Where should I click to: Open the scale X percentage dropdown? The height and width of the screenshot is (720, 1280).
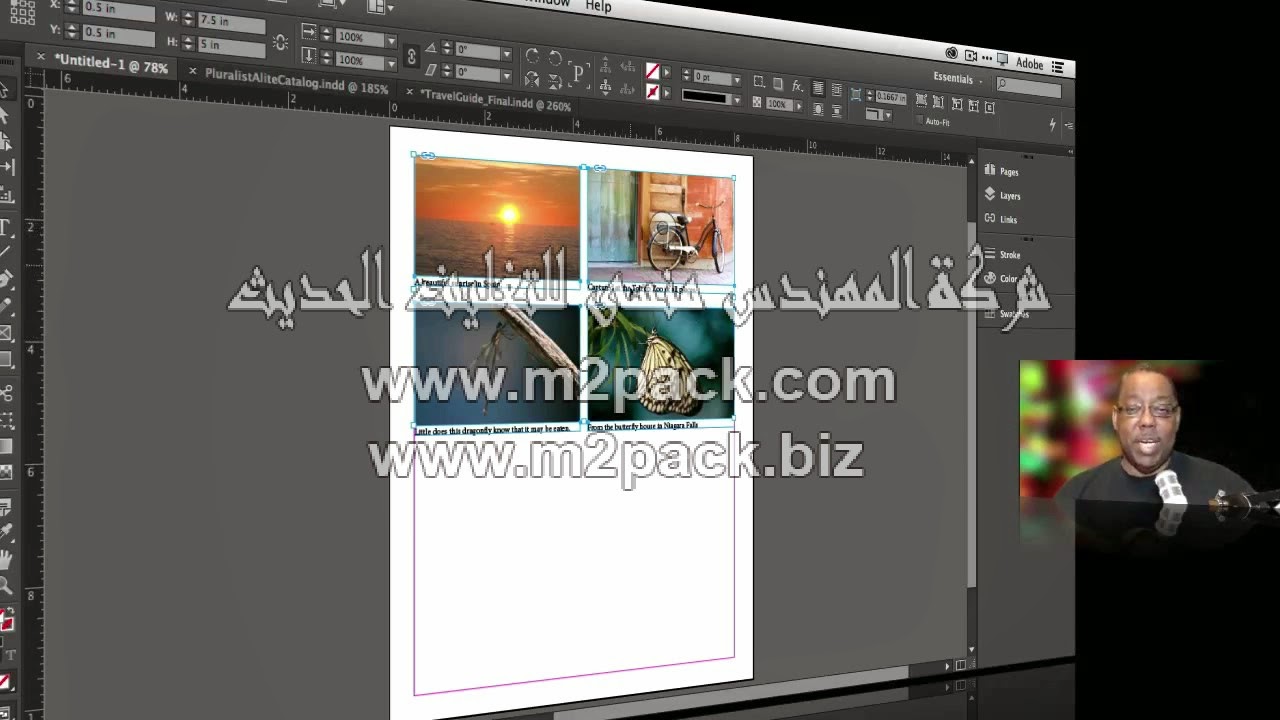click(x=391, y=39)
